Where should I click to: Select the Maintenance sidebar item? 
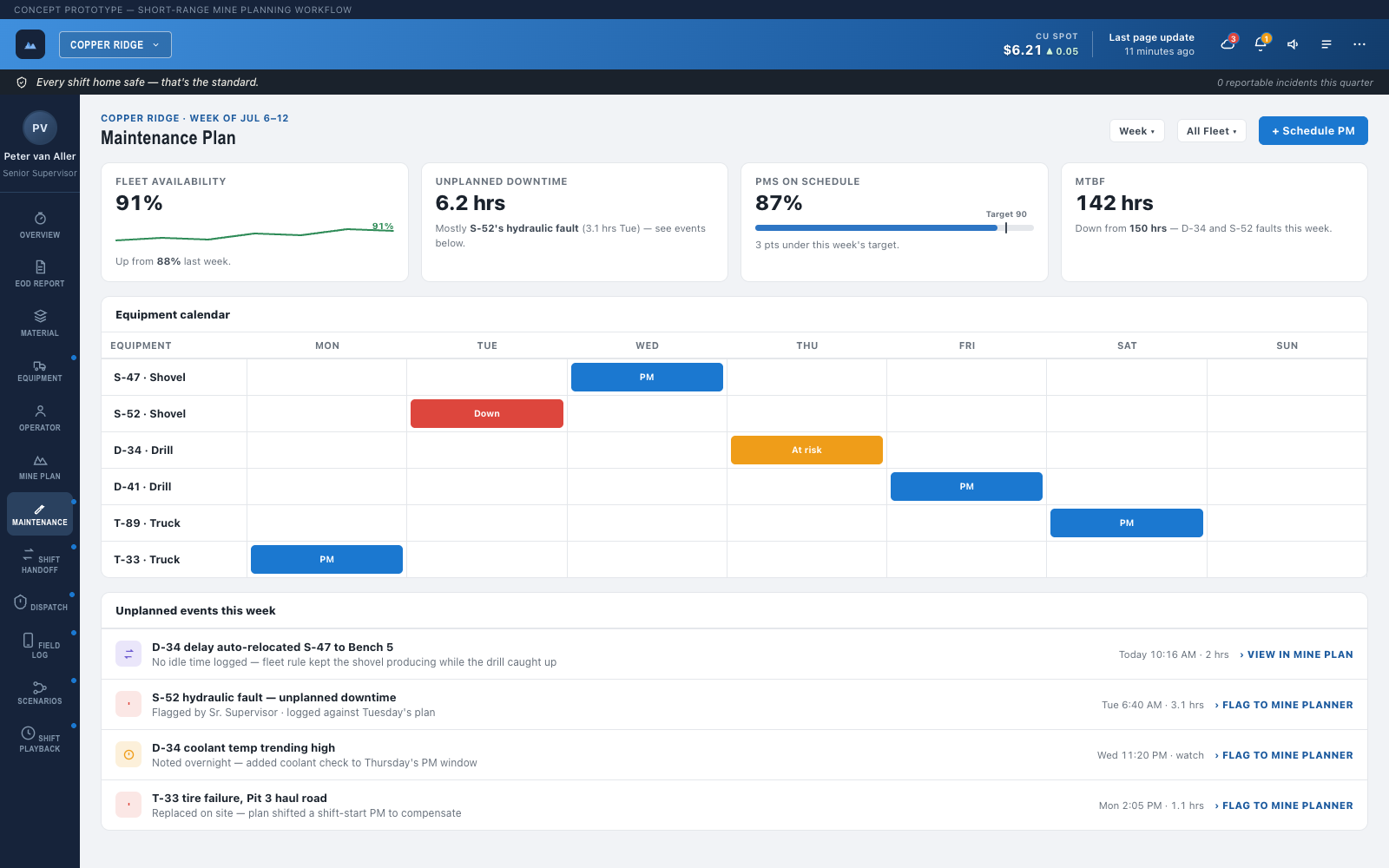pyautogui.click(x=40, y=514)
